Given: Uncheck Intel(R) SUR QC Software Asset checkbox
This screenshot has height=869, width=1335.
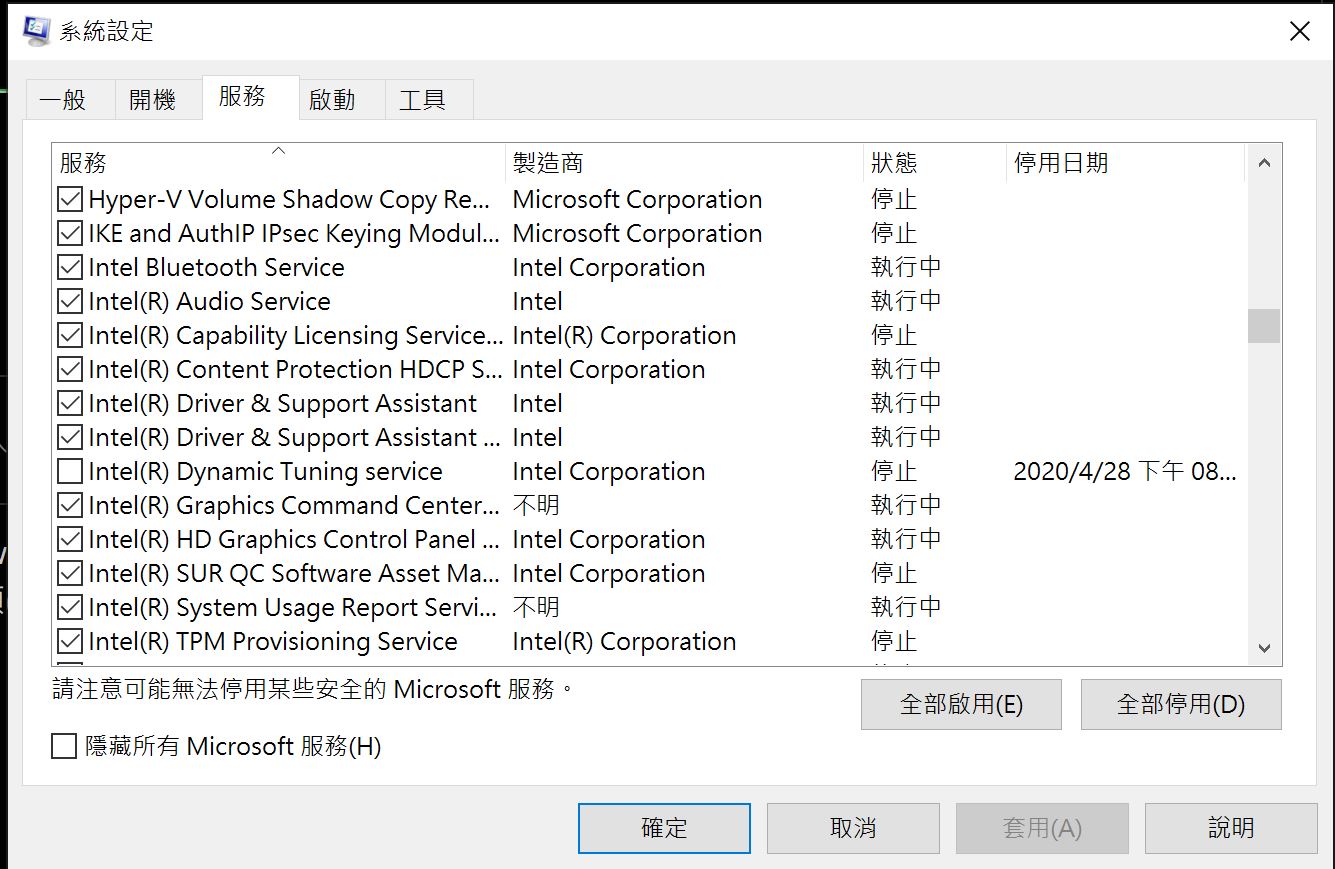Looking at the screenshot, I should tap(70, 574).
